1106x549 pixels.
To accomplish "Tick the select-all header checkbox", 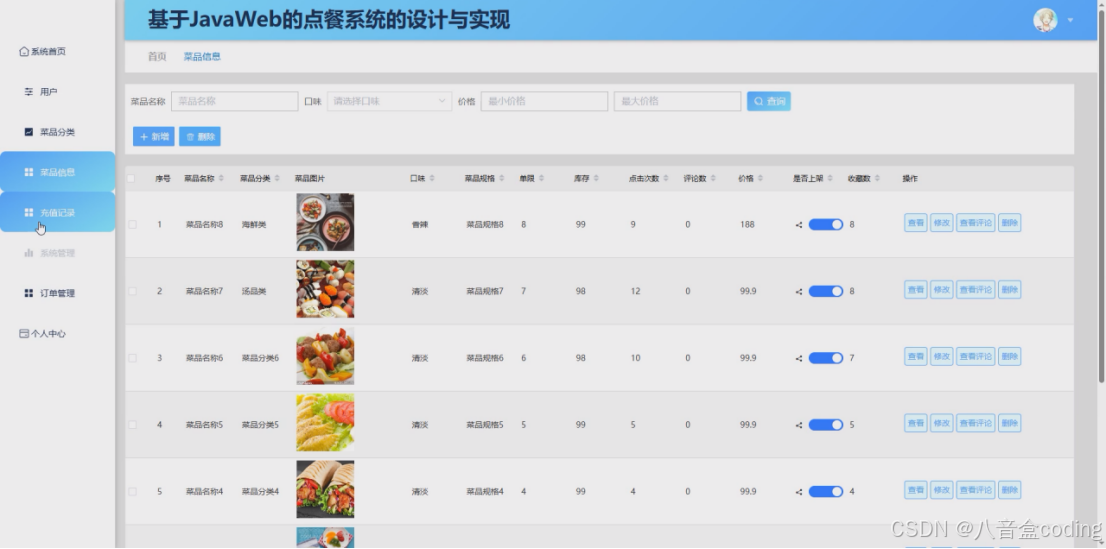I will click(131, 179).
